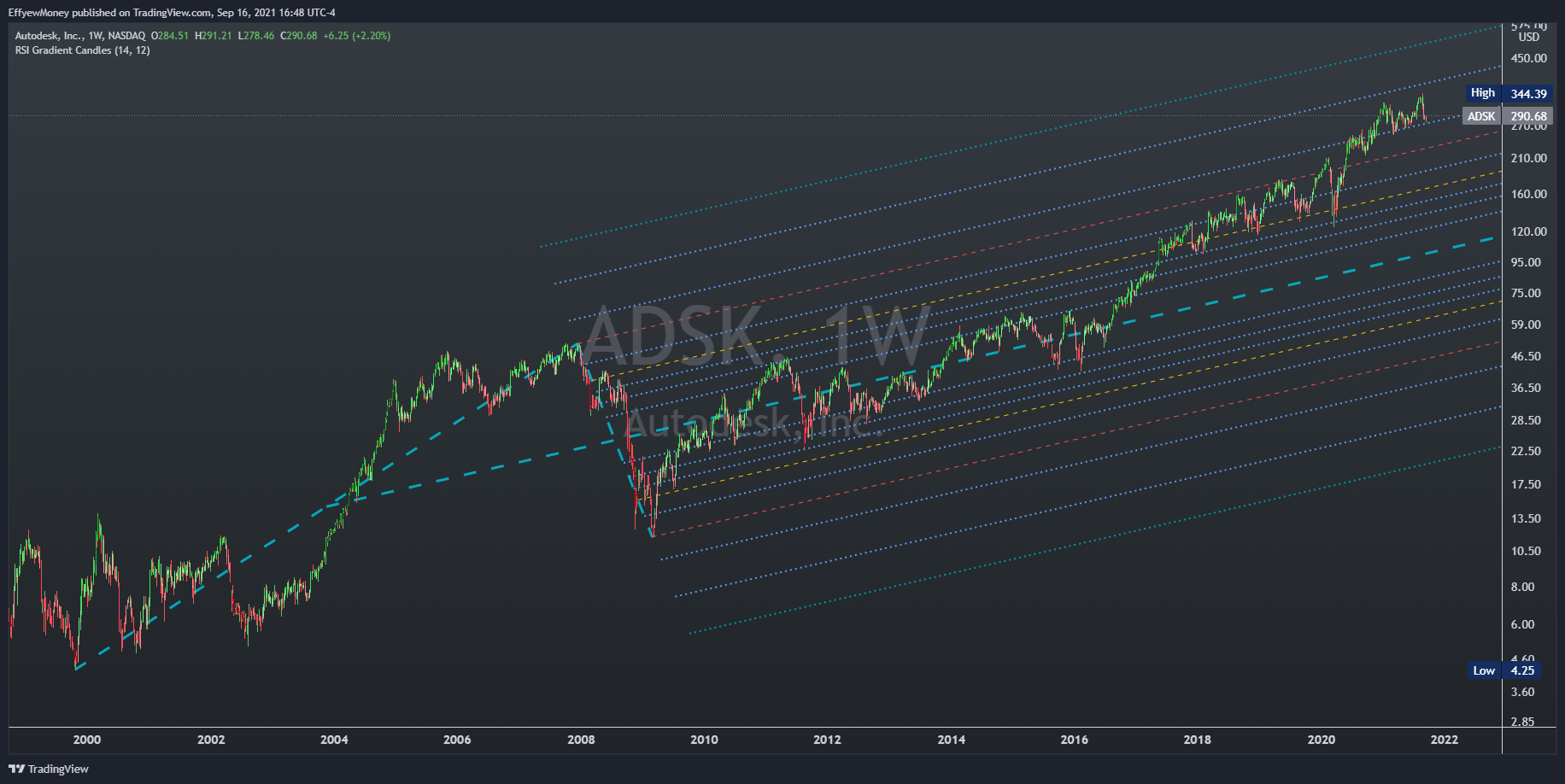1565x784 pixels.
Task: Click the change value +6.25 (+2.20%)
Action: click(357, 36)
